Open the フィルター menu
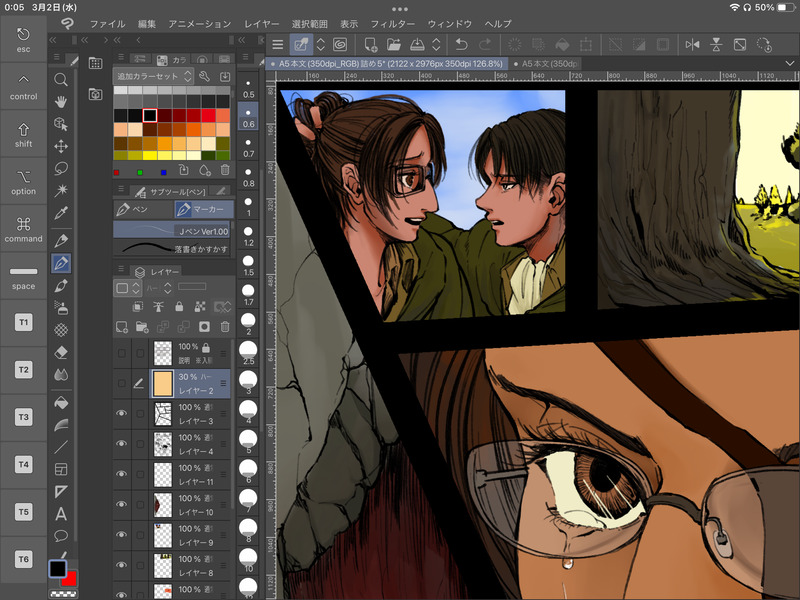Viewport: 800px width, 600px height. pos(392,24)
